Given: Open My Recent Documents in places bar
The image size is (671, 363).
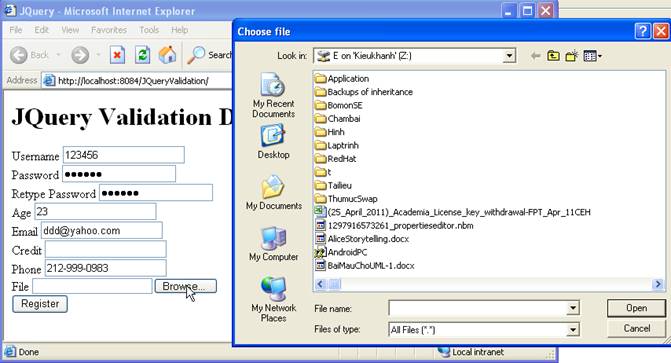Looking at the screenshot, I should 273,95.
